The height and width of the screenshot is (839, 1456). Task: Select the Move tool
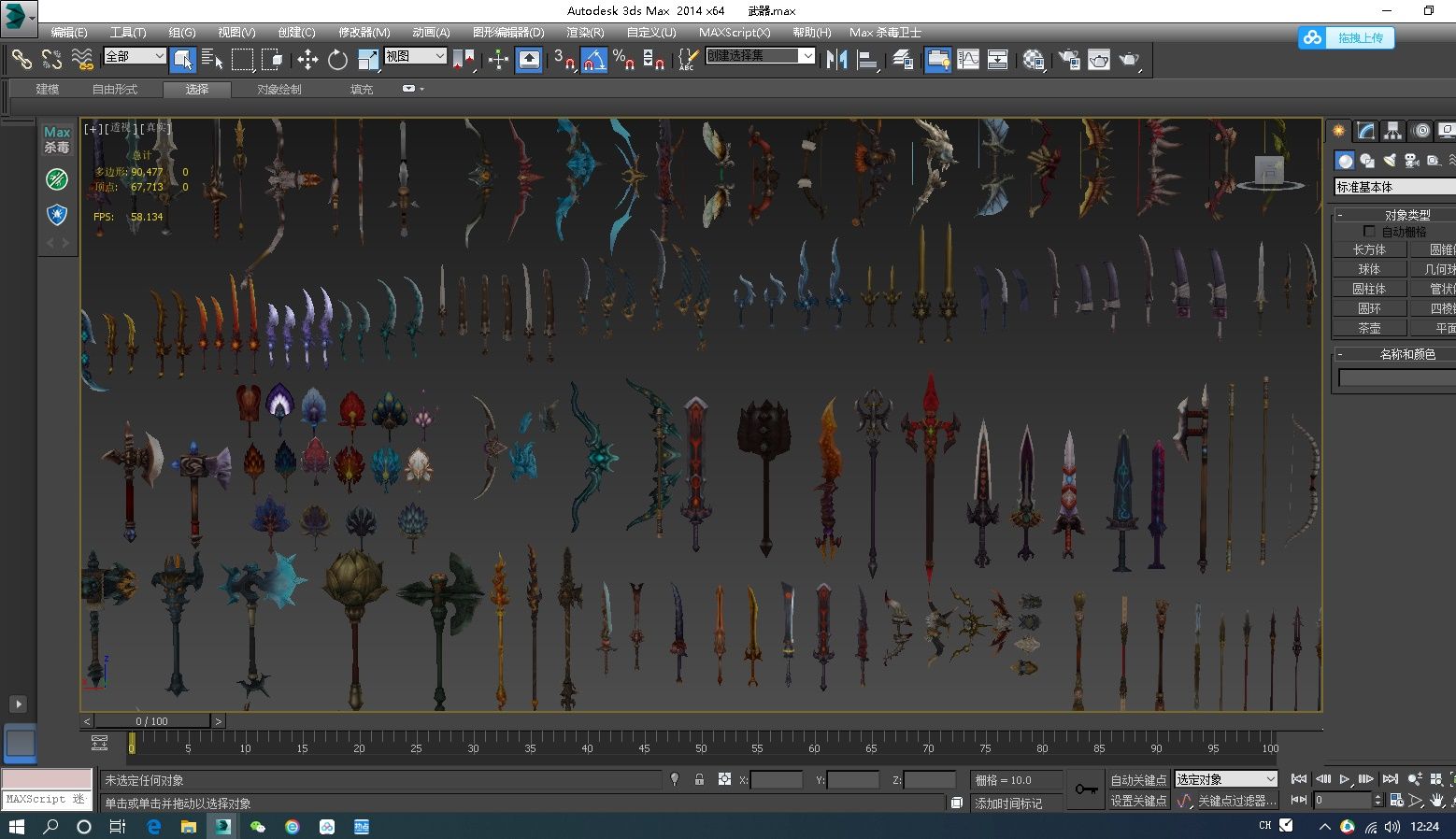point(307,60)
